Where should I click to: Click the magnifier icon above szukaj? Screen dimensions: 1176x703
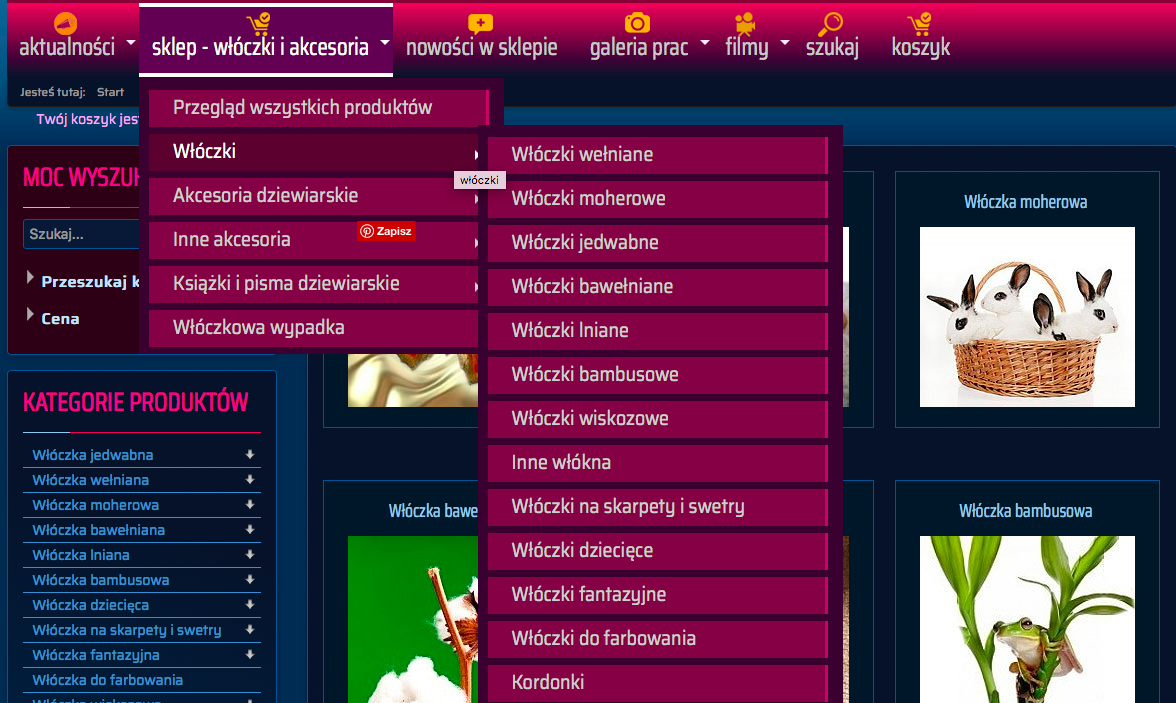[830, 23]
